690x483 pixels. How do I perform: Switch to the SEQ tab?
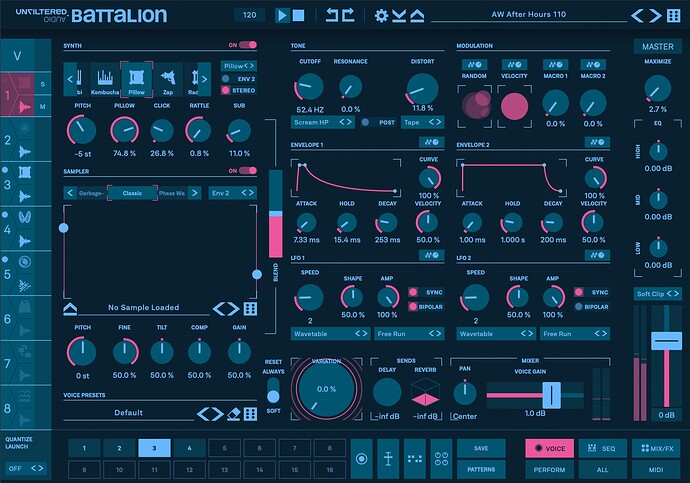(602, 448)
